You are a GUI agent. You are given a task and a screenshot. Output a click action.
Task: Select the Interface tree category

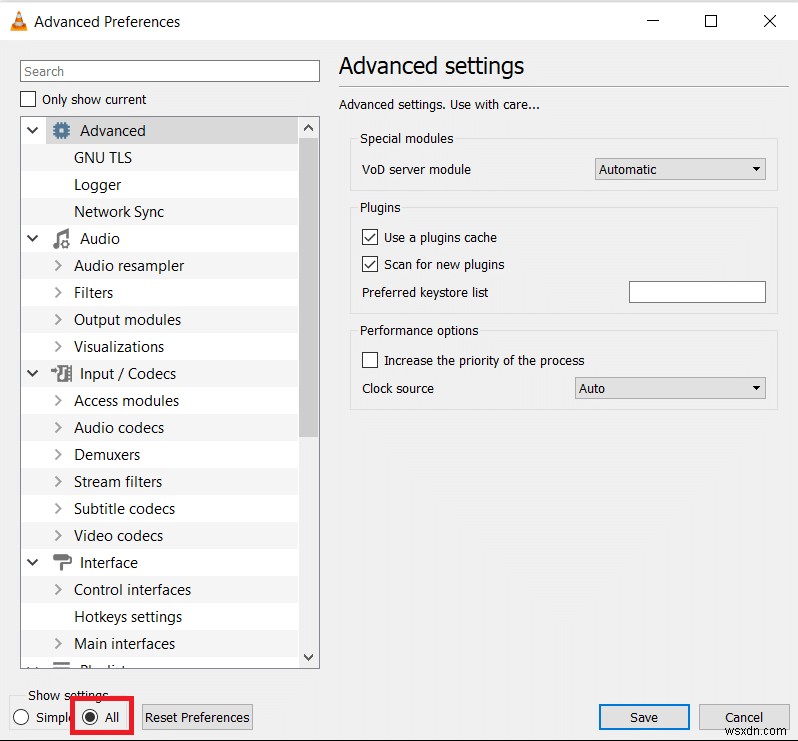click(x=109, y=562)
